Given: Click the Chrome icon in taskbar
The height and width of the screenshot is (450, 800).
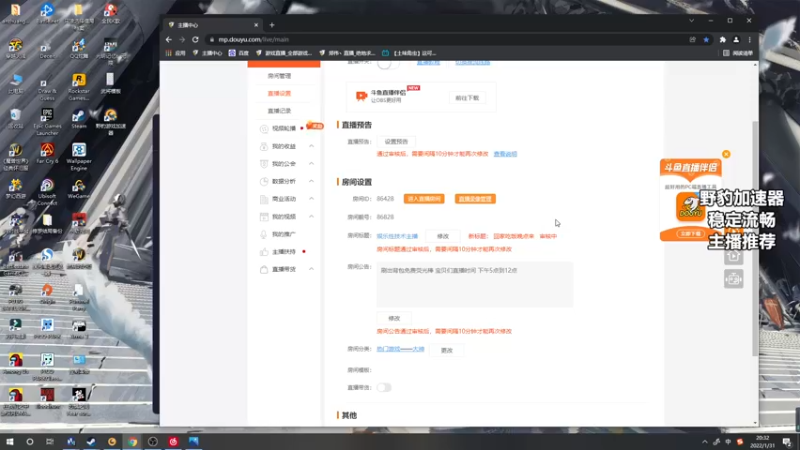Looking at the screenshot, I should 133,442.
